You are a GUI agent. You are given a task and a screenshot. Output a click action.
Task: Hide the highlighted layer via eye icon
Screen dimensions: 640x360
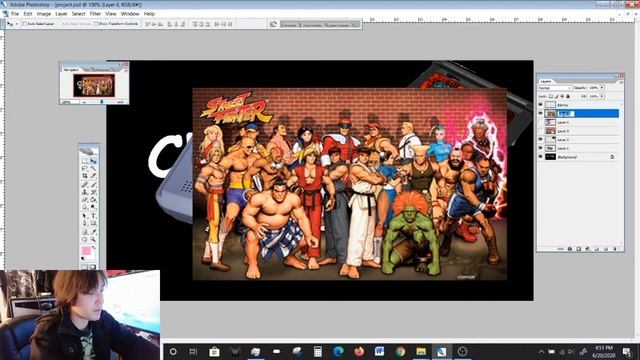540,113
